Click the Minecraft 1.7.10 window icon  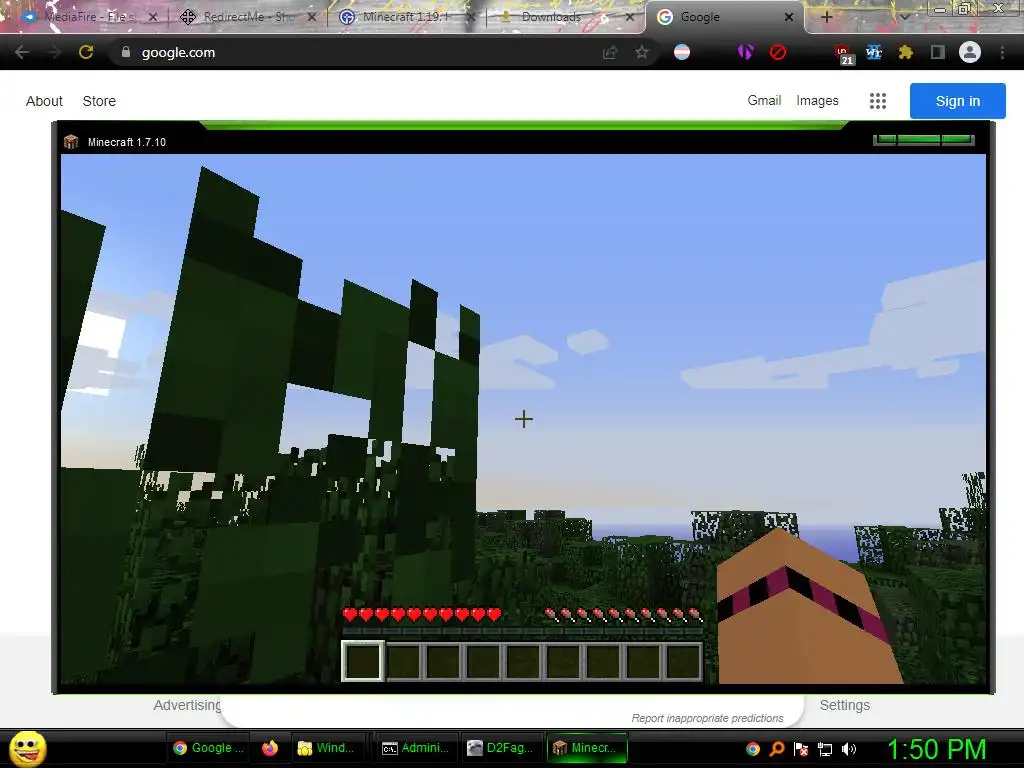[x=71, y=142]
